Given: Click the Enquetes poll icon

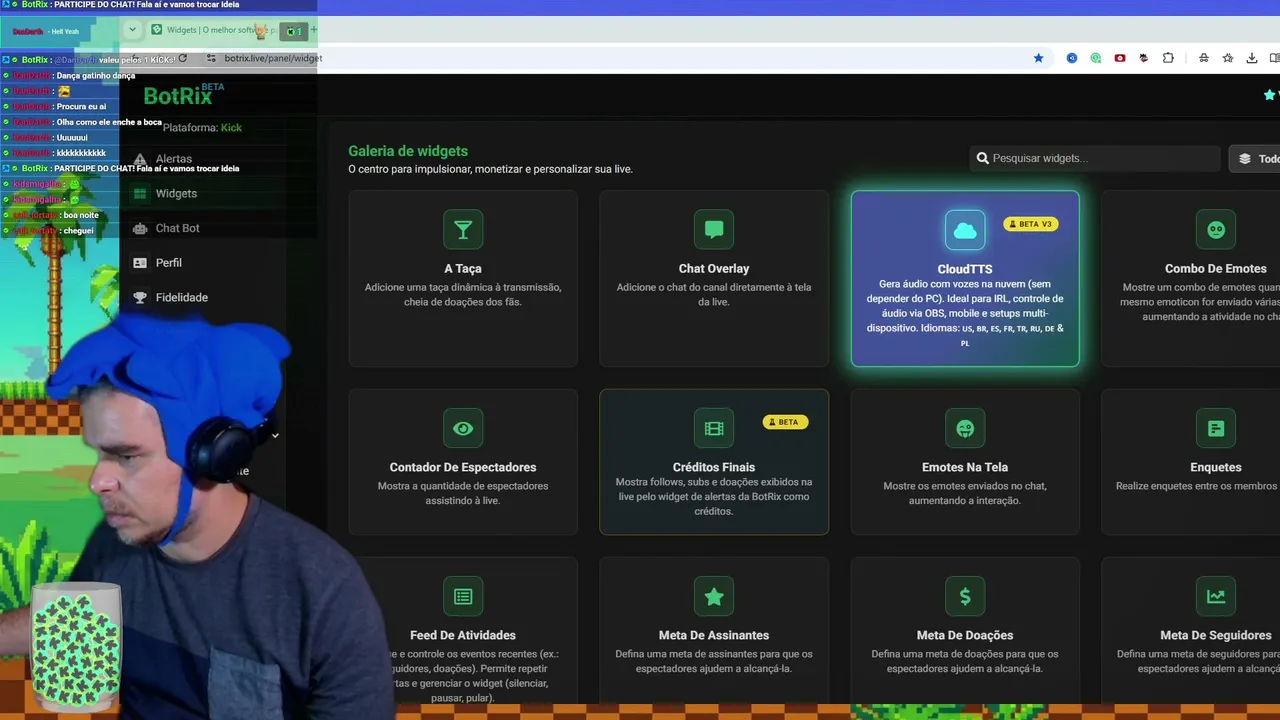Looking at the screenshot, I should pyautogui.click(x=1216, y=429).
